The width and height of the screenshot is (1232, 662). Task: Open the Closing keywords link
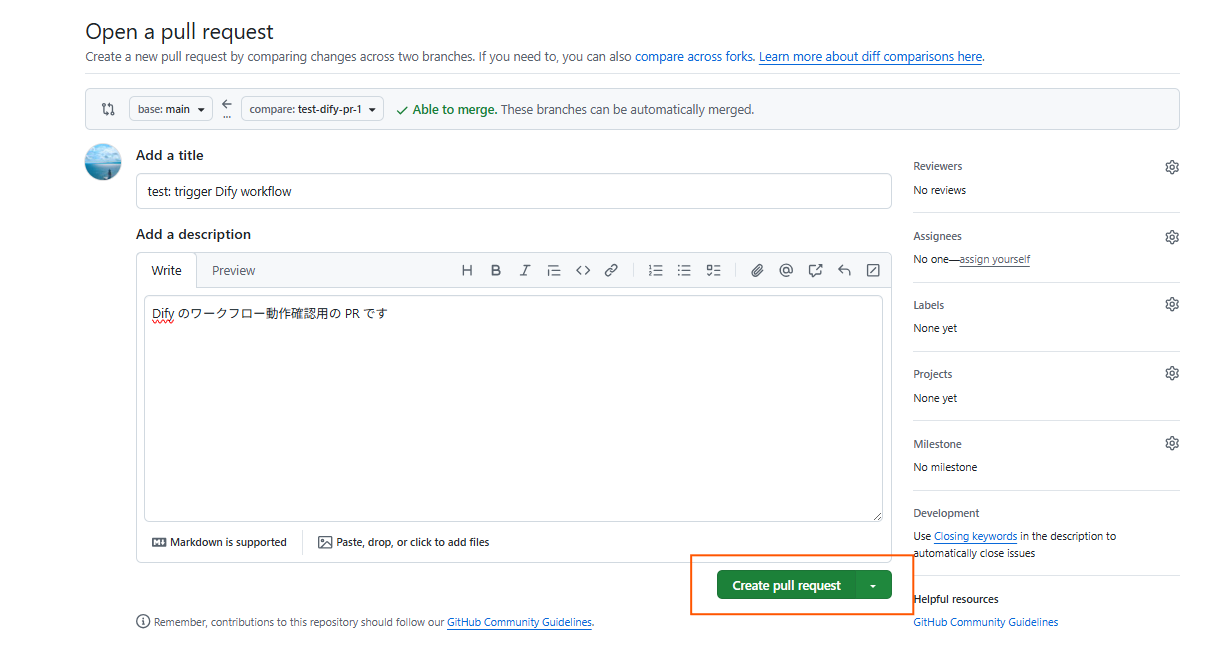coord(976,536)
